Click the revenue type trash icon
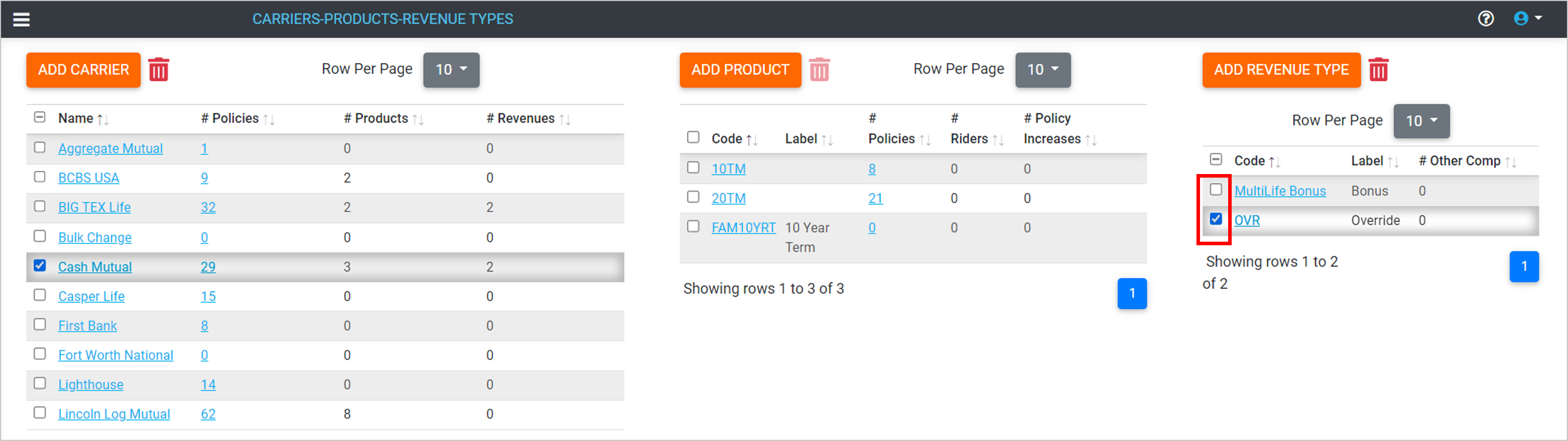 [1378, 70]
